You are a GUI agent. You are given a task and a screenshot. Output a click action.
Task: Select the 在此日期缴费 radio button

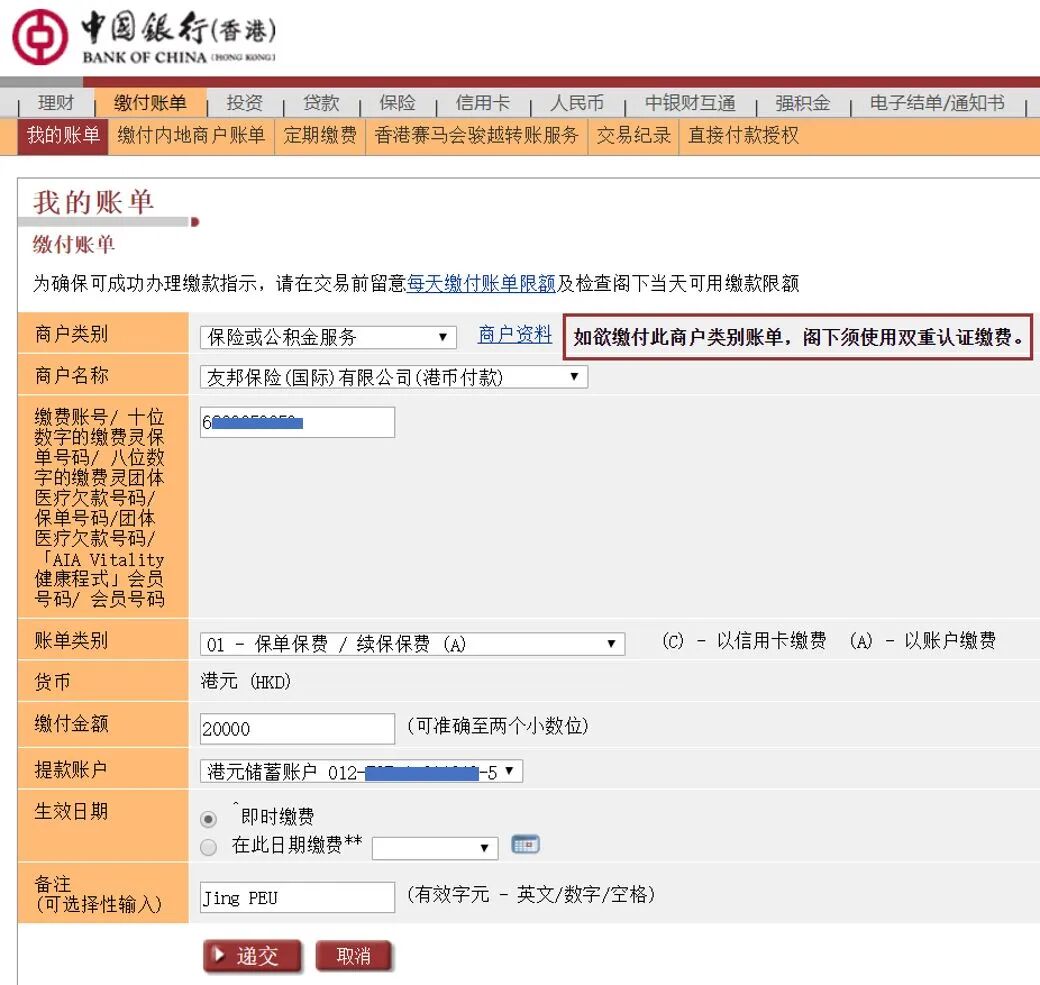[x=208, y=847]
